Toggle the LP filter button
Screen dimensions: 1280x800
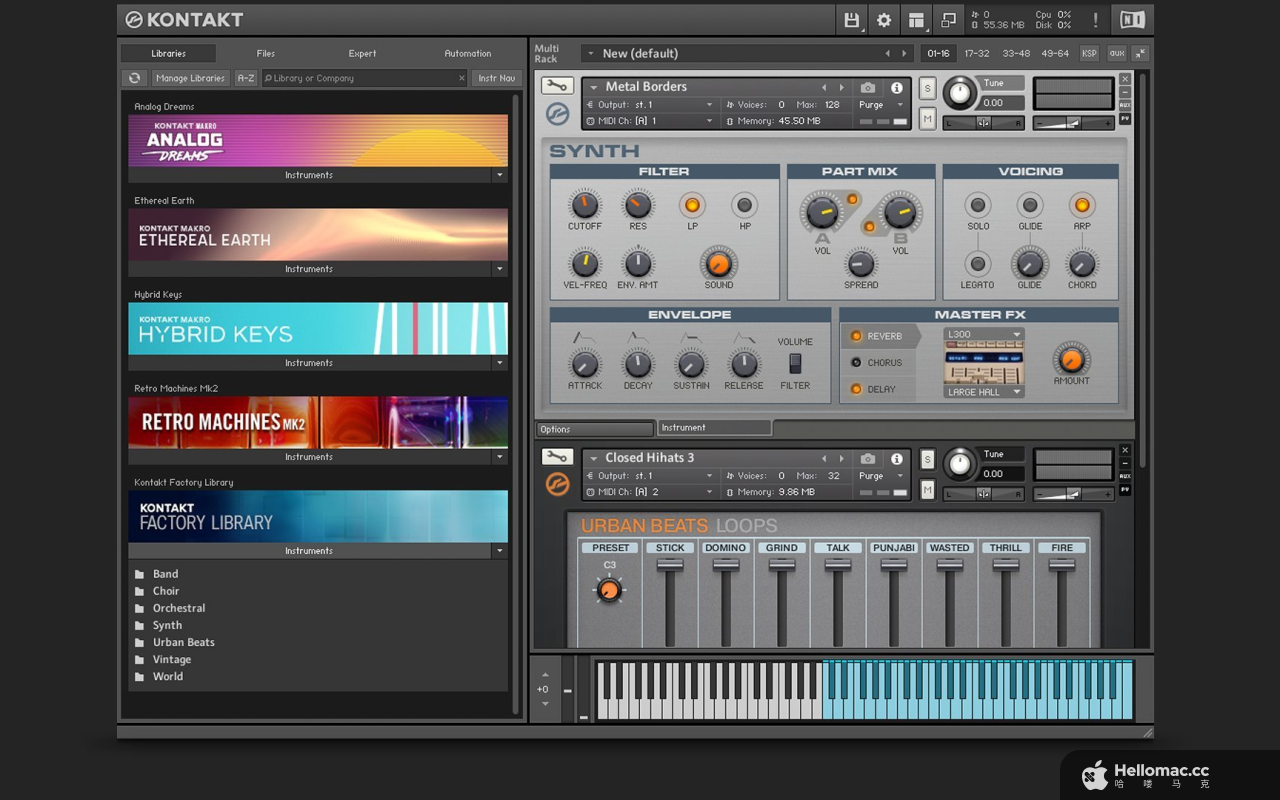(x=692, y=205)
